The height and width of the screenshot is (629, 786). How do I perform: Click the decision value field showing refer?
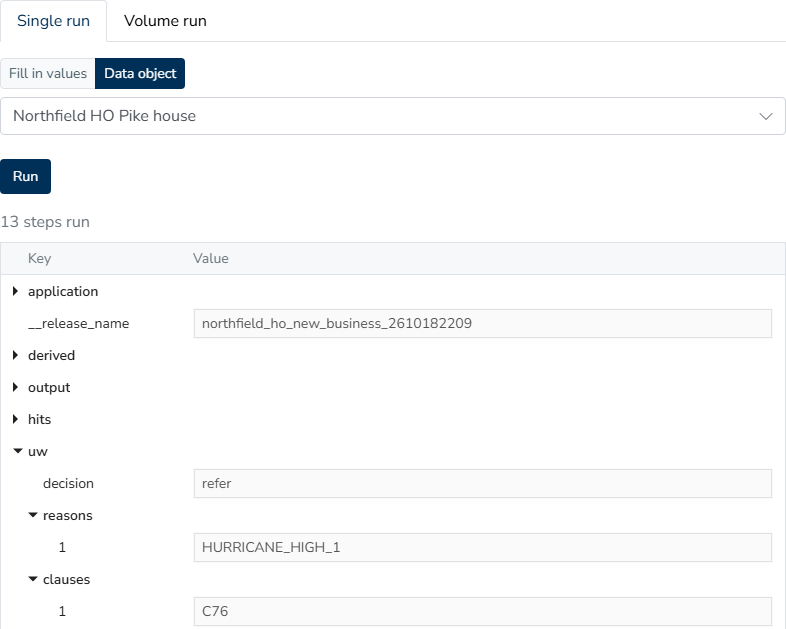coord(483,484)
